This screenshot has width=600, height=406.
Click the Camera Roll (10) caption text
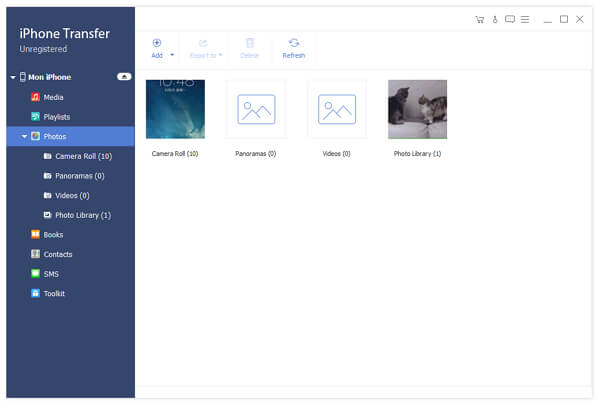tap(175, 153)
